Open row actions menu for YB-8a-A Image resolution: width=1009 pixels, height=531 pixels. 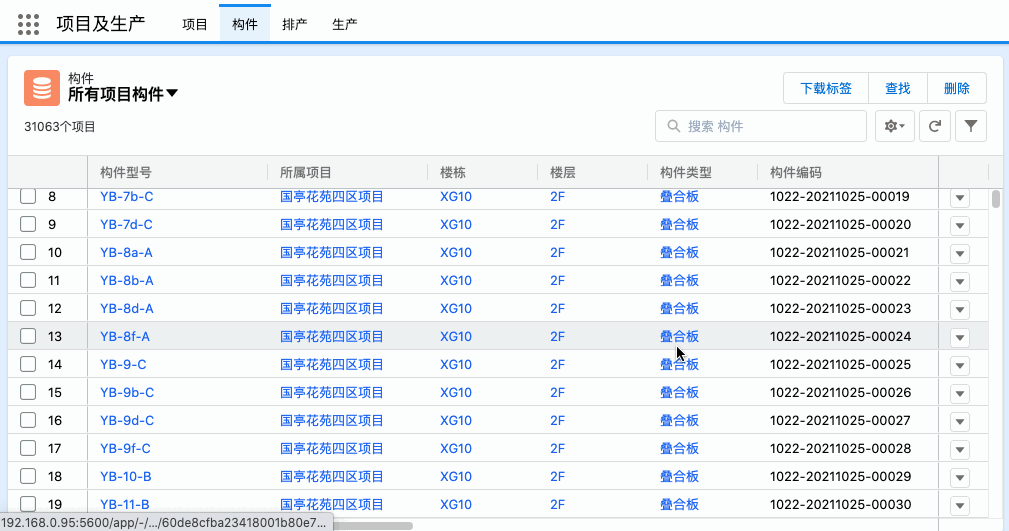coord(959,254)
